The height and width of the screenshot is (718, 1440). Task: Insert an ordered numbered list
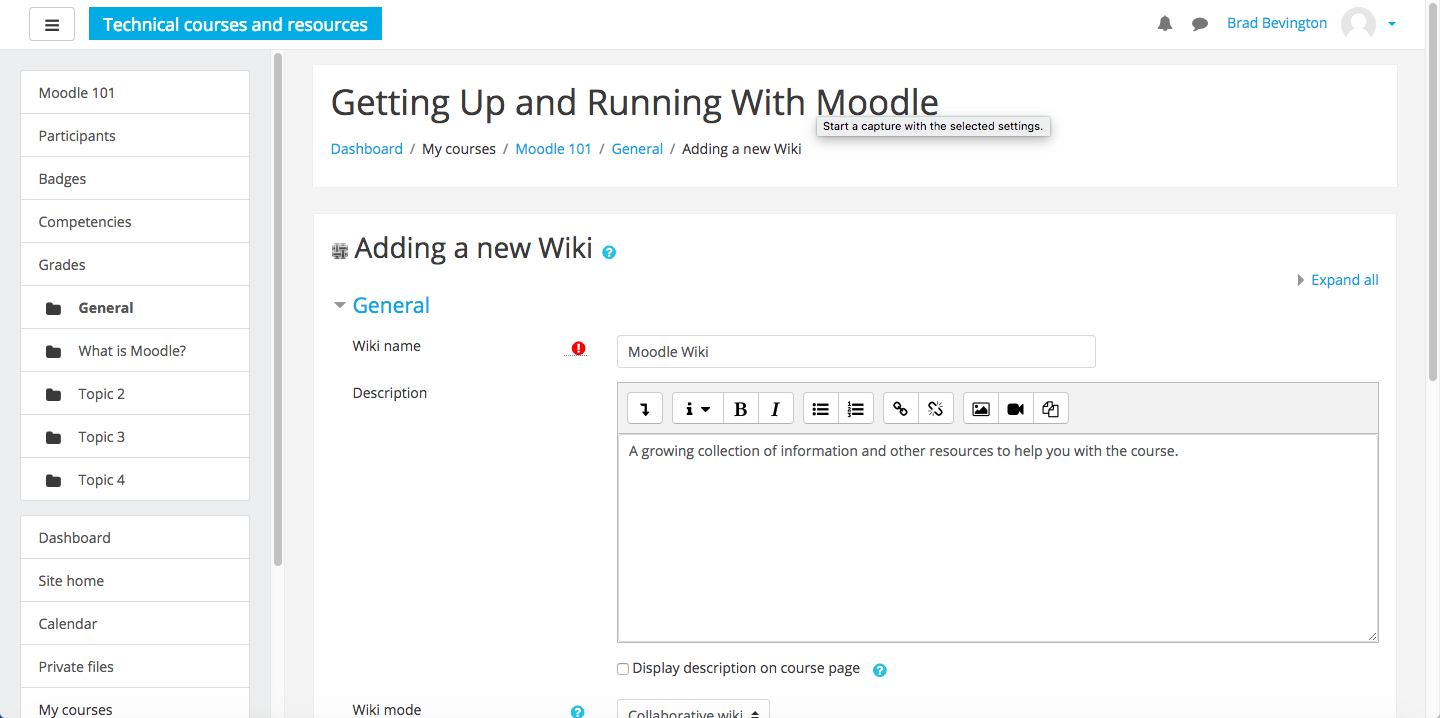click(855, 408)
